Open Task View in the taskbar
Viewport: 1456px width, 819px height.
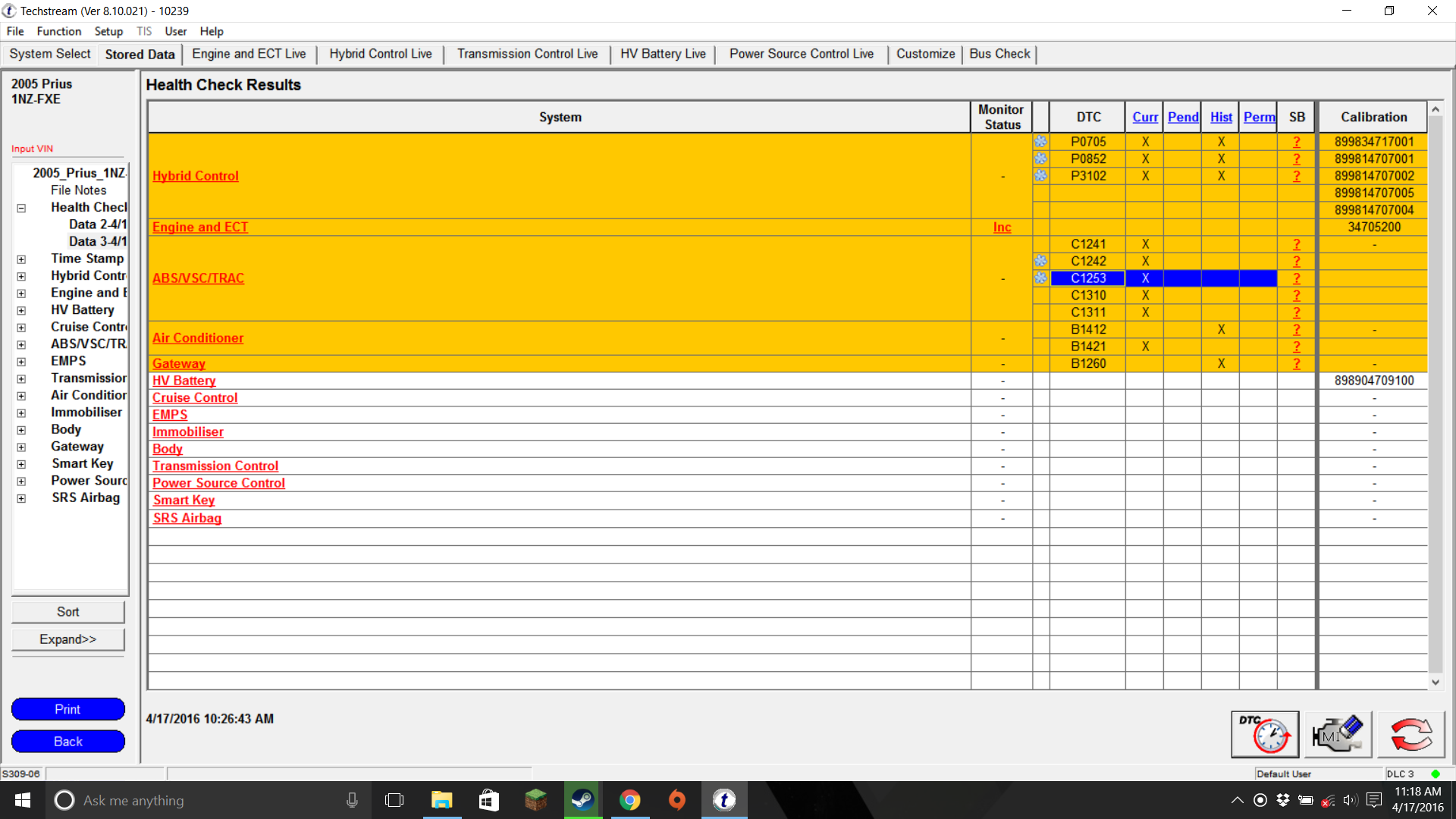[394, 800]
